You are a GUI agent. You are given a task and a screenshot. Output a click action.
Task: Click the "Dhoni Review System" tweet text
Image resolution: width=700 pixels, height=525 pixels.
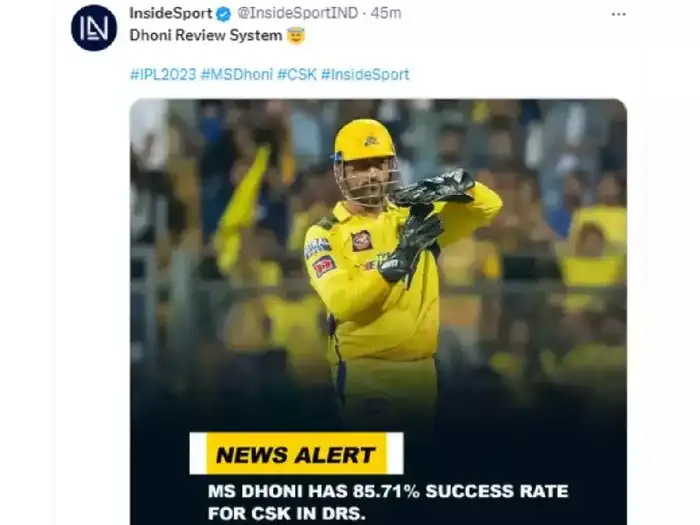click(x=206, y=36)
